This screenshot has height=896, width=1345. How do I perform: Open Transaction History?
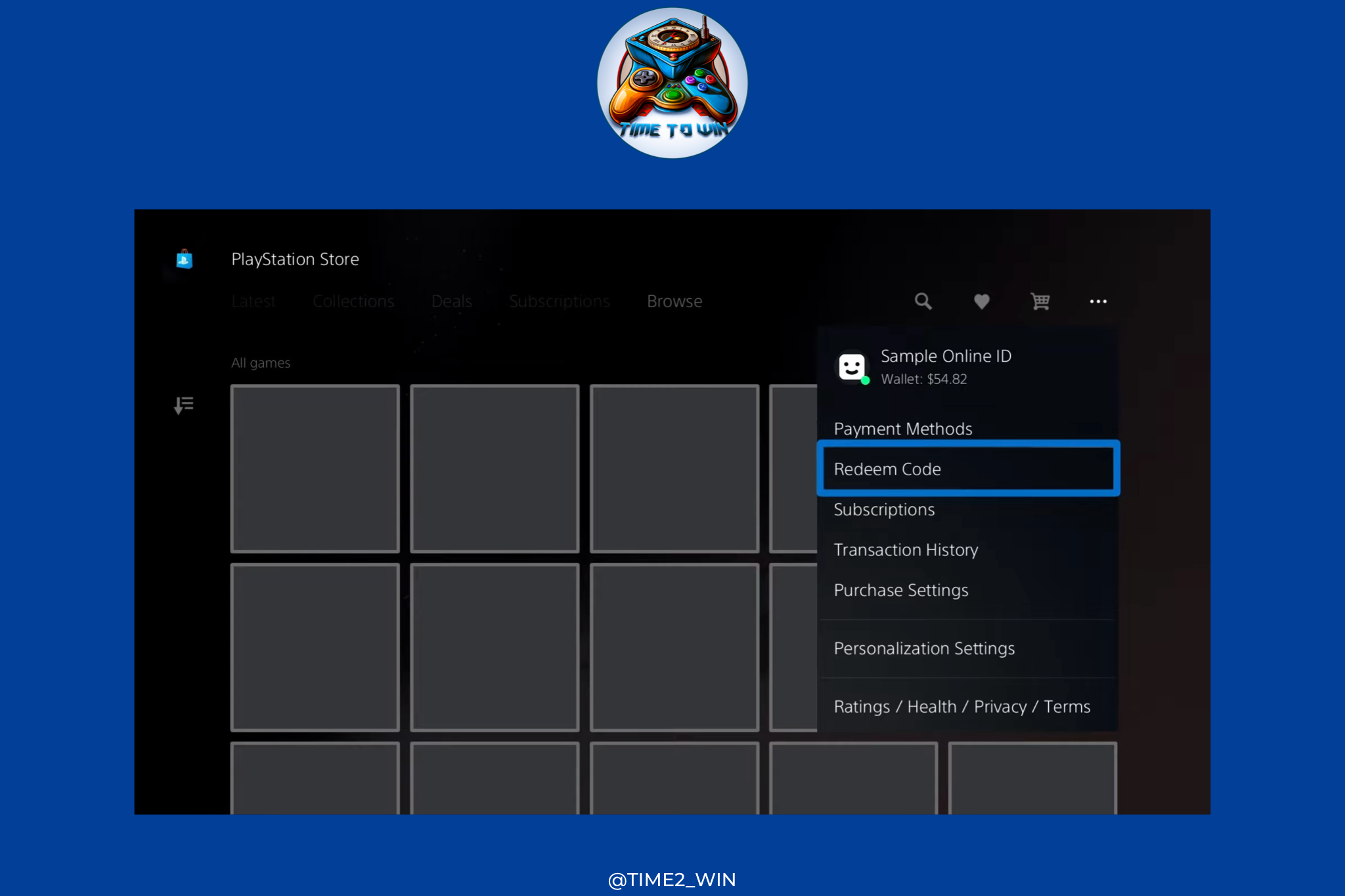click(906, 549)
